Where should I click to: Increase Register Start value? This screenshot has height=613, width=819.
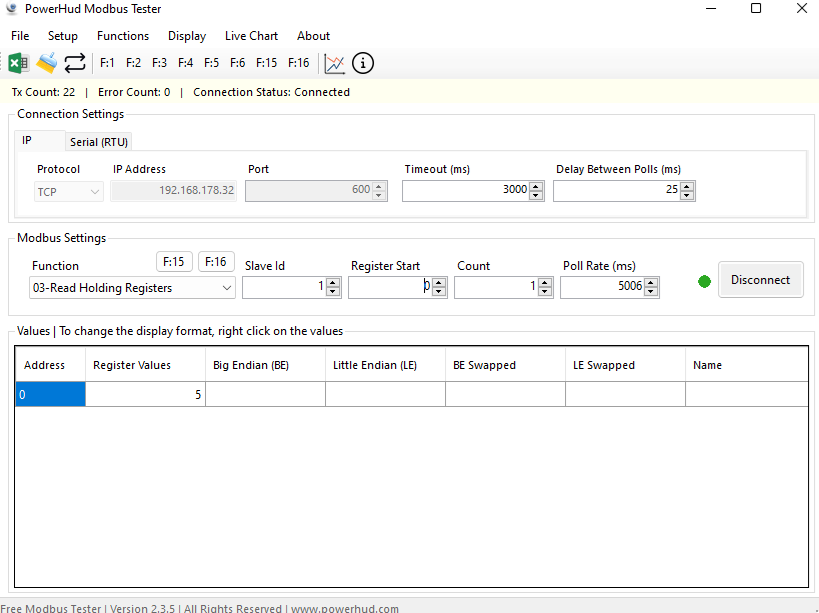[x=439, y=282]
